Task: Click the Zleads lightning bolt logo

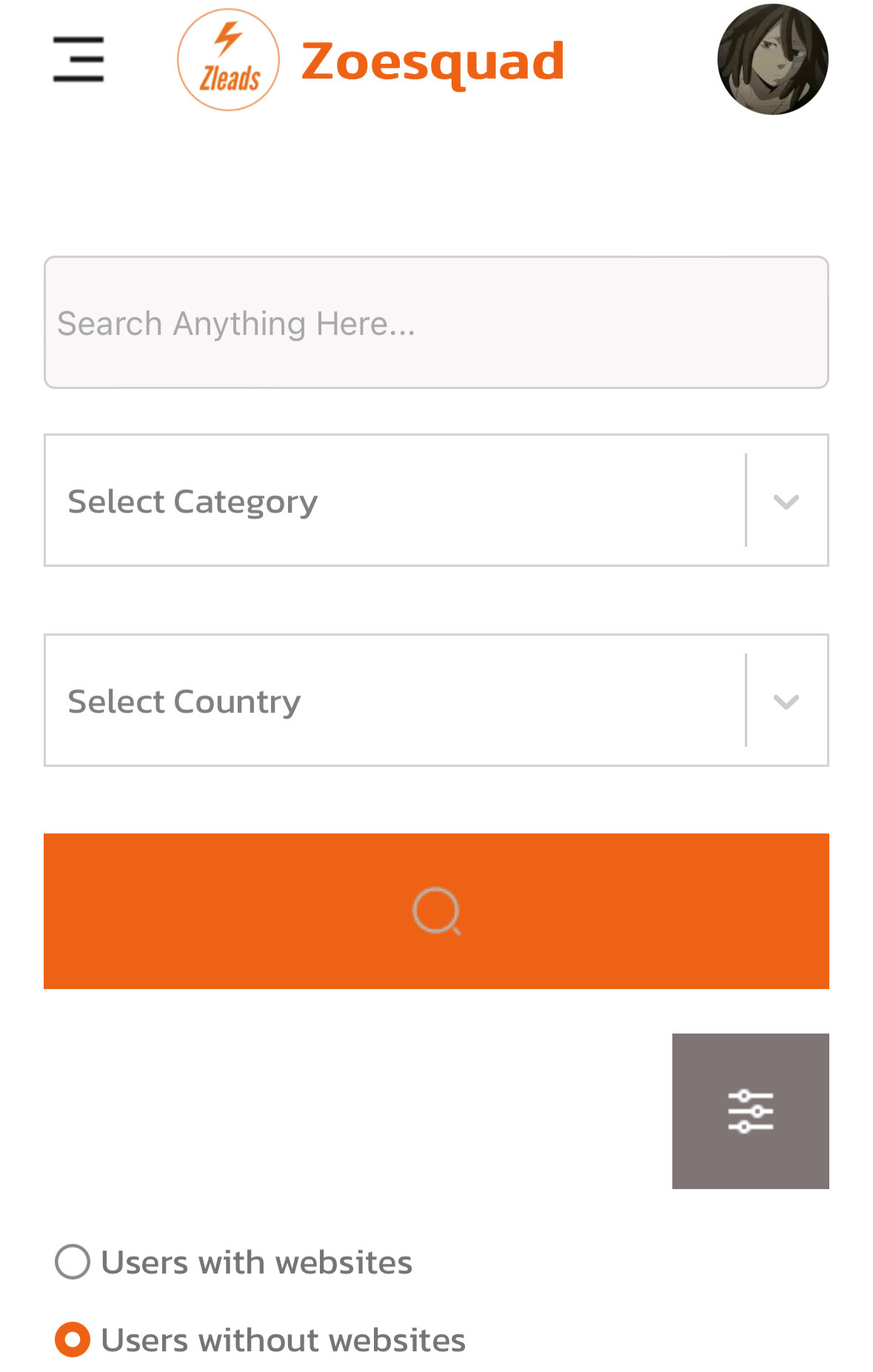Action: coord(228,60)
